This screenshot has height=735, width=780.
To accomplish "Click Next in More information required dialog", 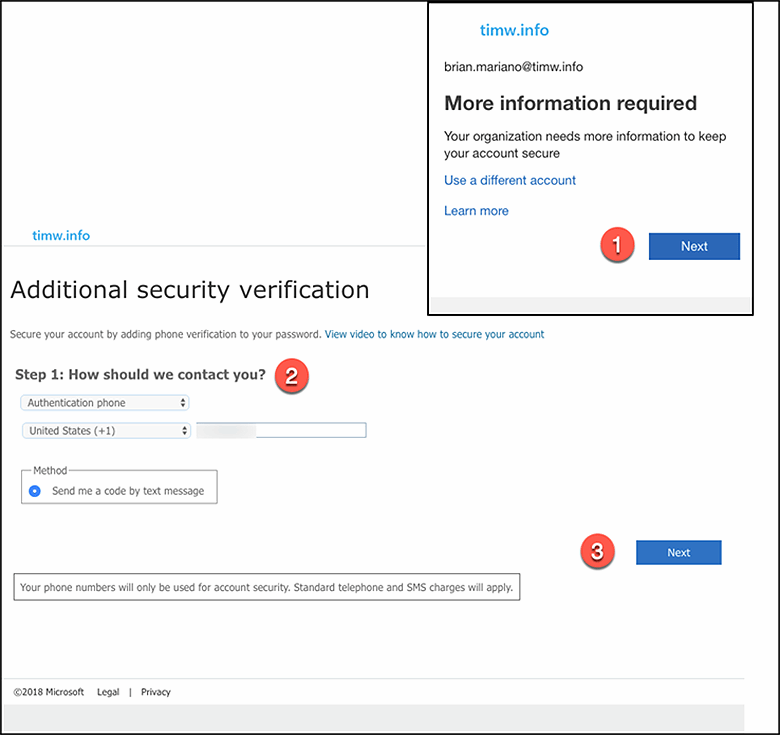I will (694, 246).
